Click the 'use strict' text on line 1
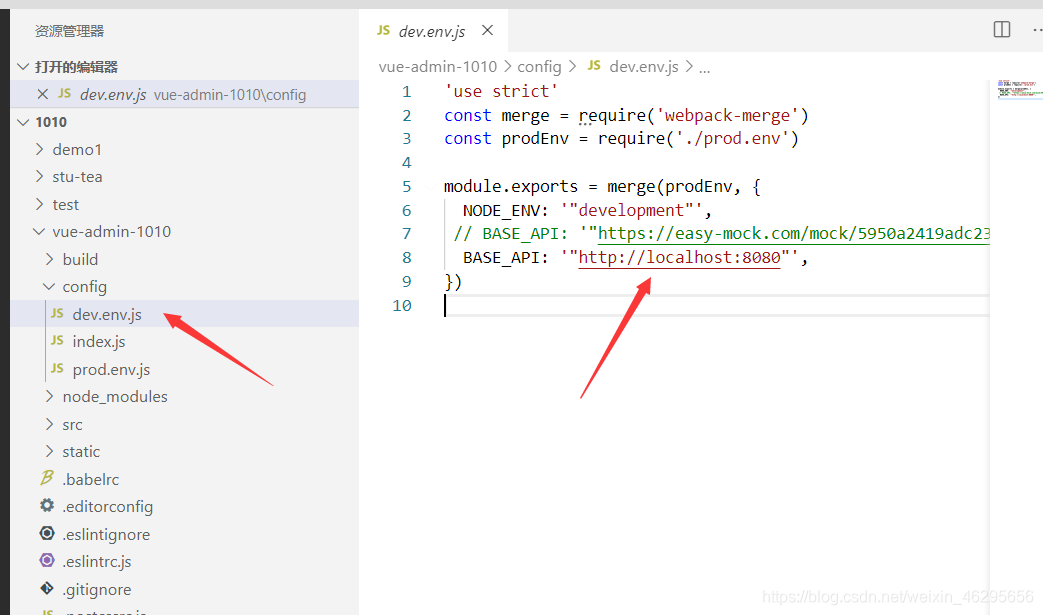This screenshot has height=615, width=1043. (502, 91)
